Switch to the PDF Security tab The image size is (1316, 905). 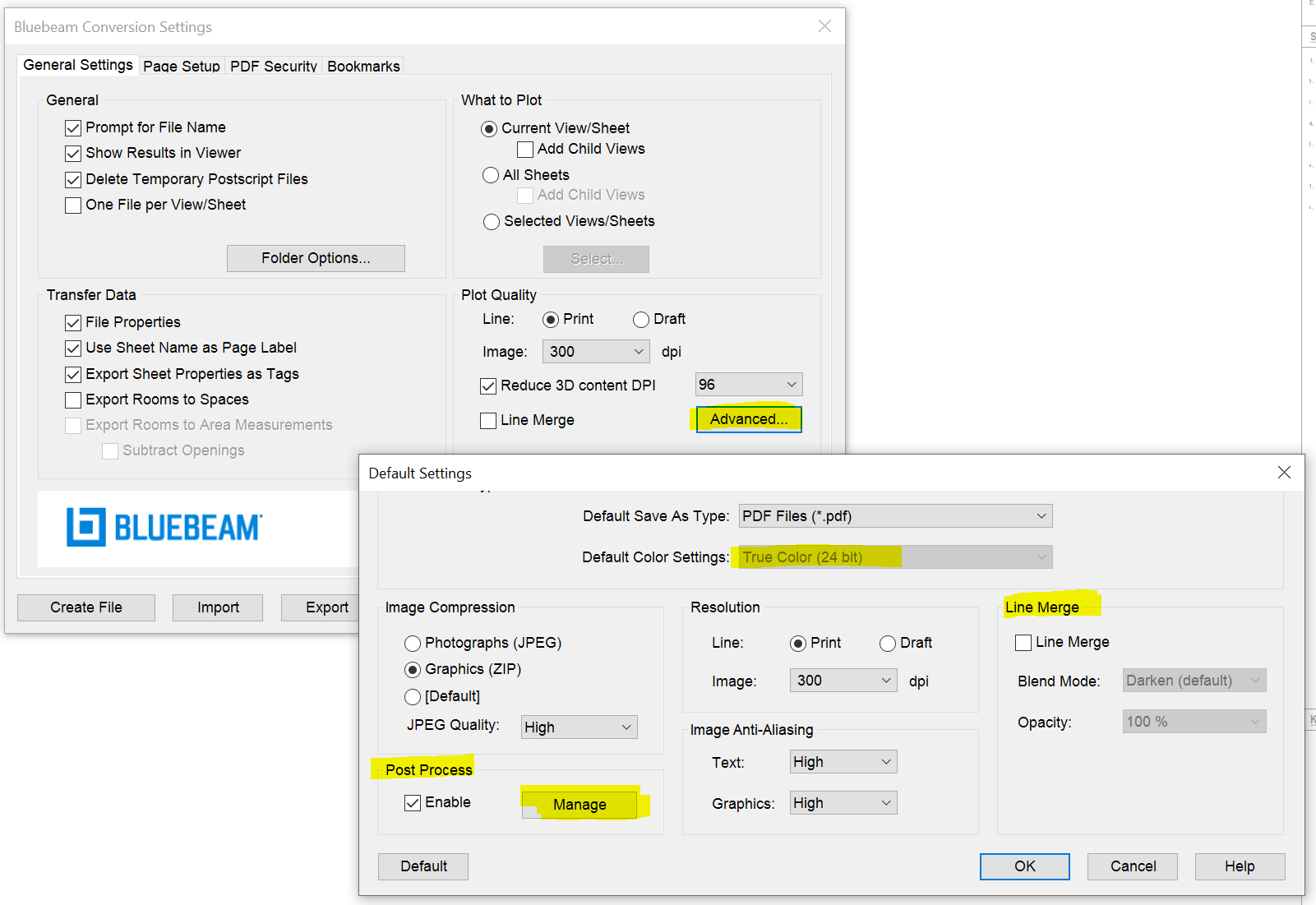pyautogui.click(x=273, y=66)
